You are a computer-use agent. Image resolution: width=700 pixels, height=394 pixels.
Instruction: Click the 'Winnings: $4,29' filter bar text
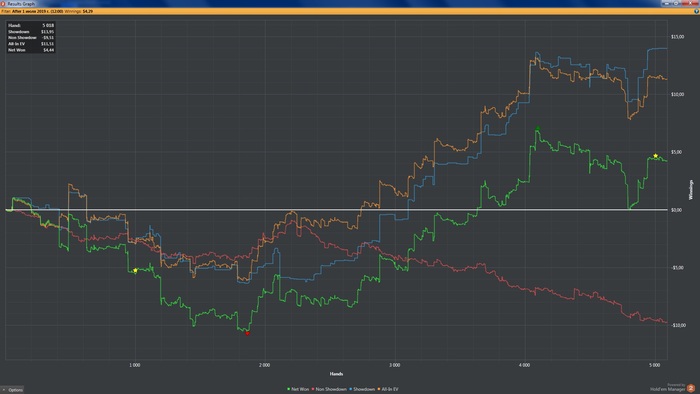pos(79,11)
